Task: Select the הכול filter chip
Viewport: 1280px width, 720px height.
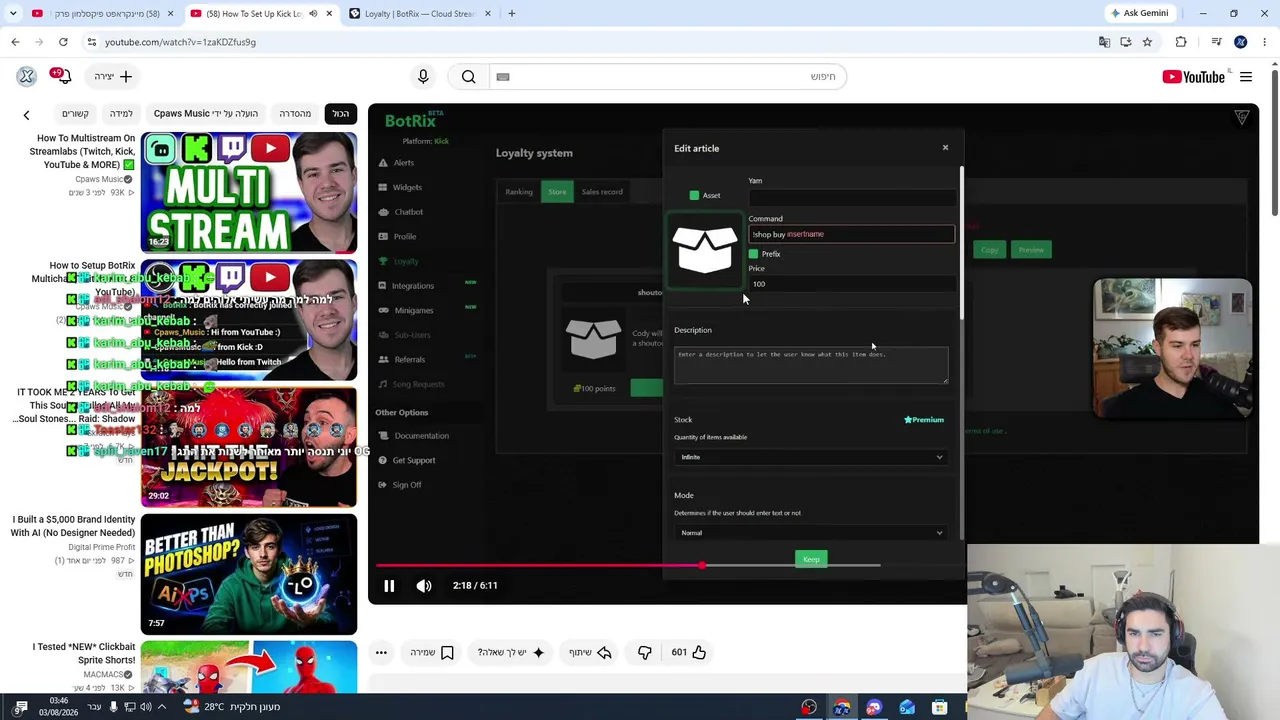Action: coord(341,114)
